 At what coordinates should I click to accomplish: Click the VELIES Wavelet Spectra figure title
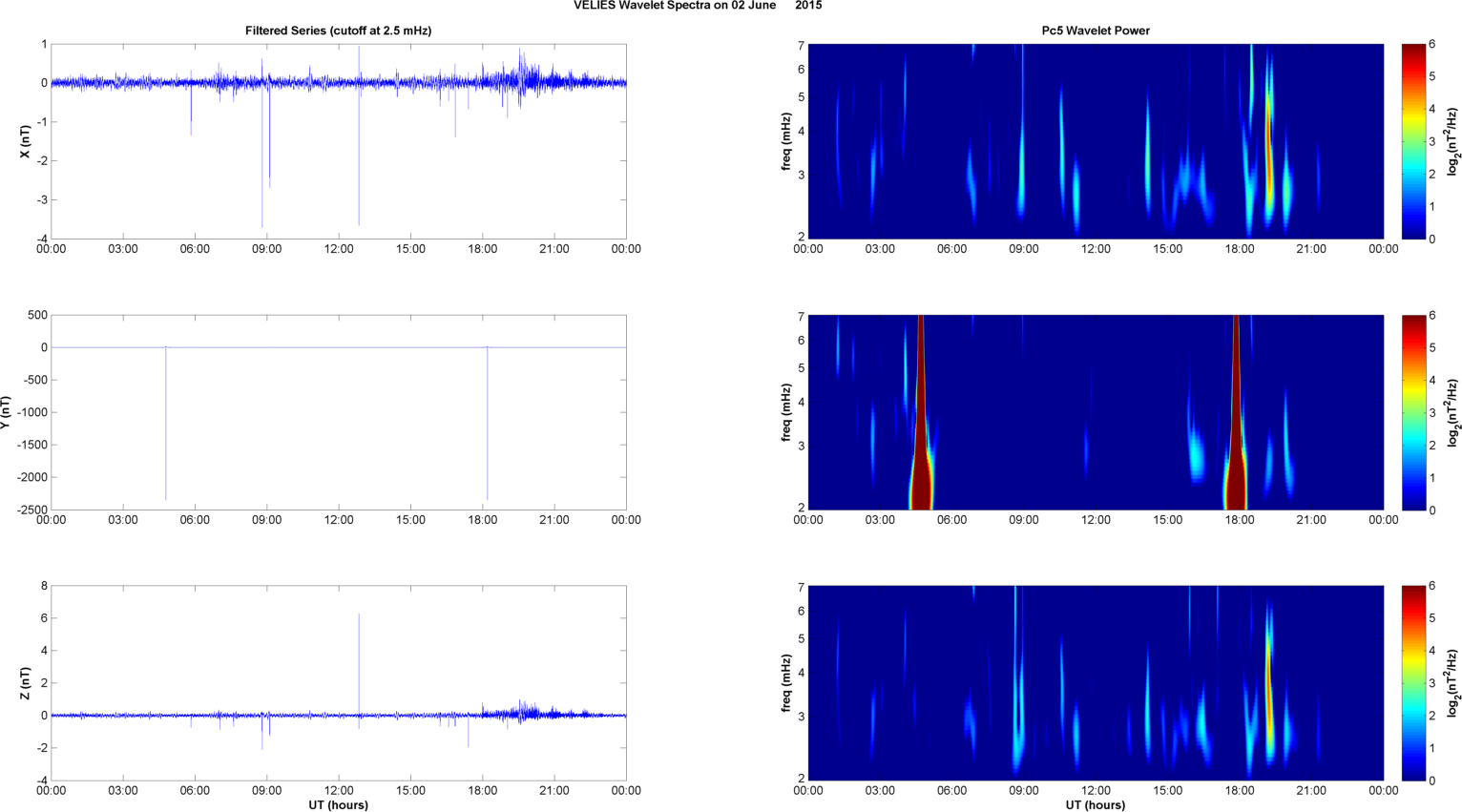[698, 6]
